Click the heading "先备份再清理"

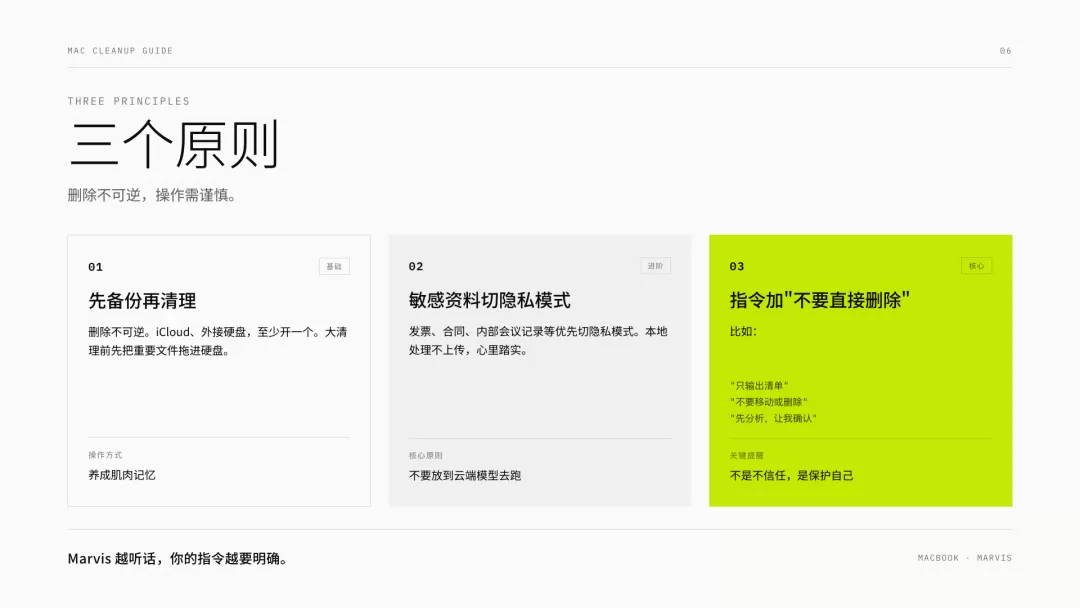142,301
